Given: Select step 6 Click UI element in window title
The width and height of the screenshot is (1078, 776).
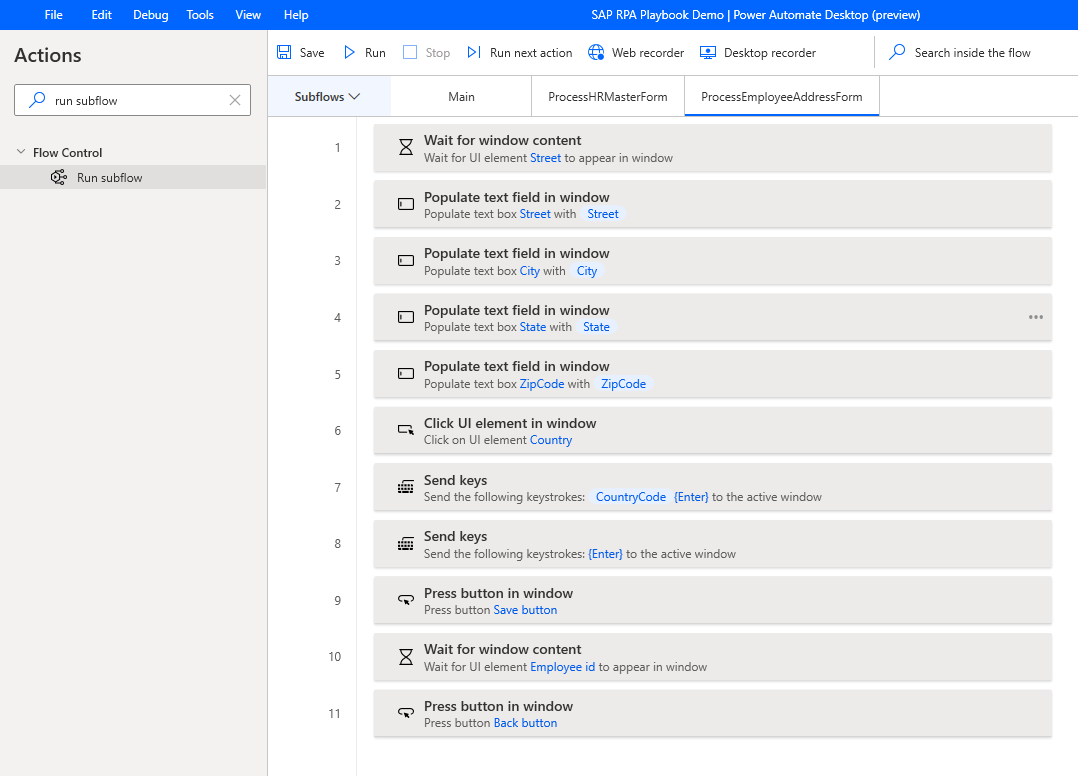Looking at the screenshot, I should (x=510, y=423).
